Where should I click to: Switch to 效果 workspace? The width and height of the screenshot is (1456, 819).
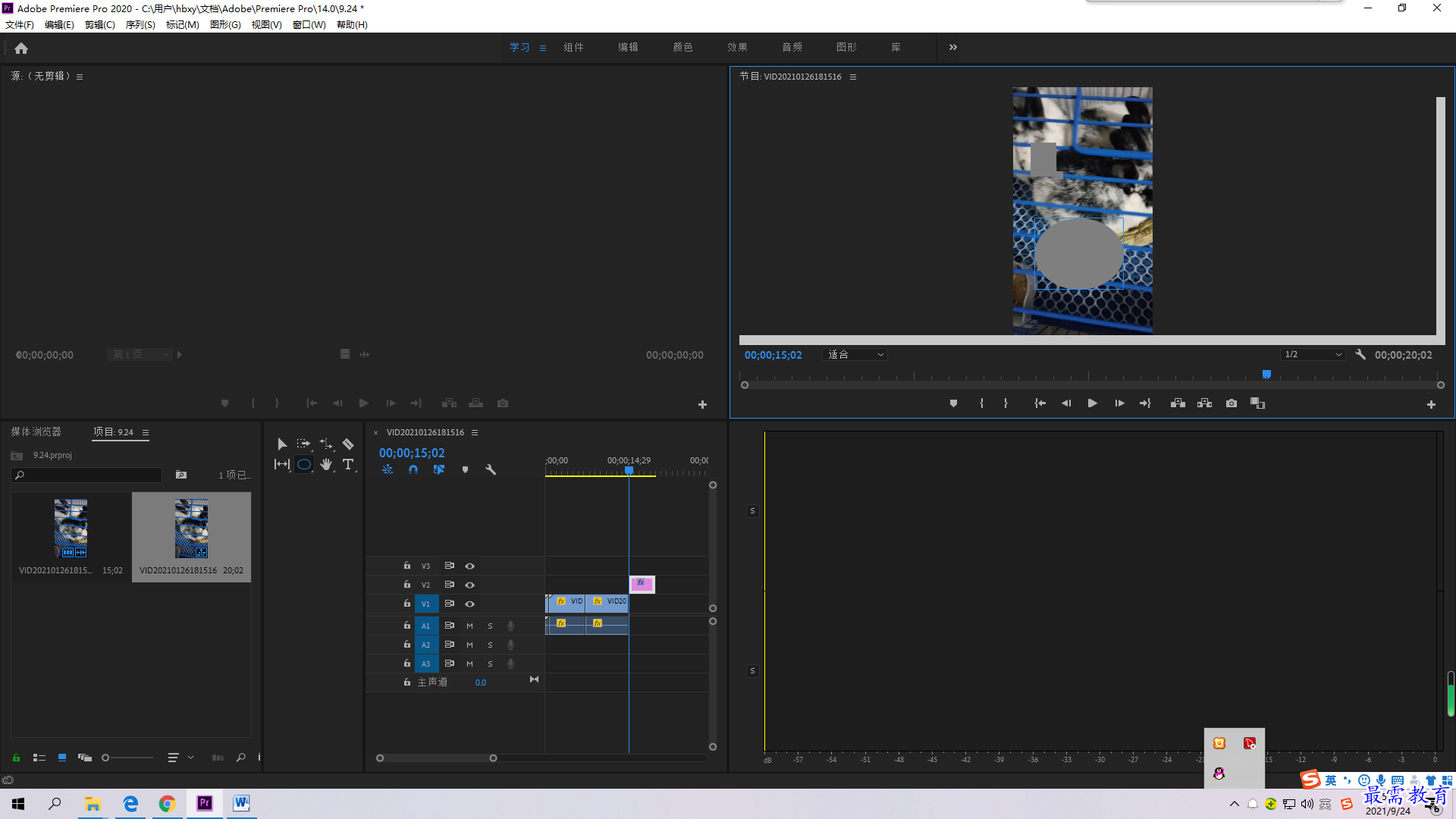[737, 47]
